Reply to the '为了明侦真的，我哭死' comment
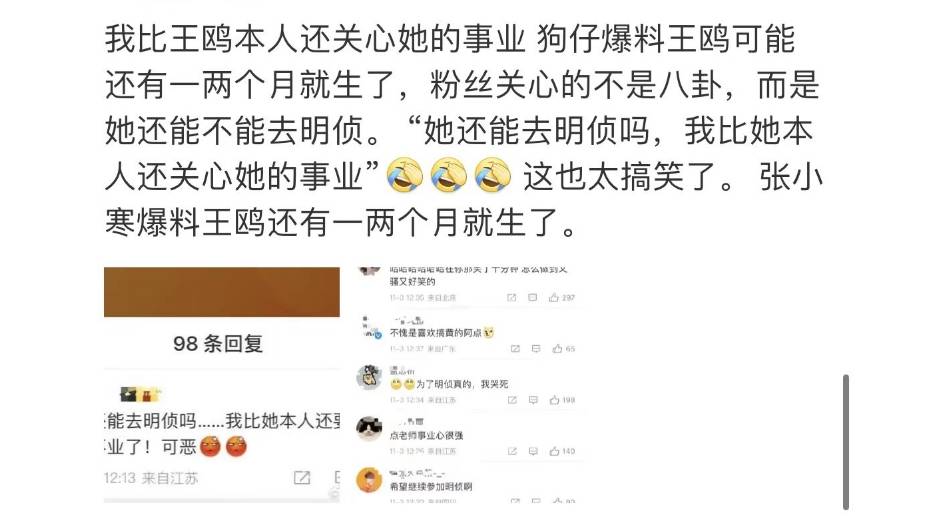Image resolution: width=932 pixels, height=522 pixels. (x=533, y=400)
